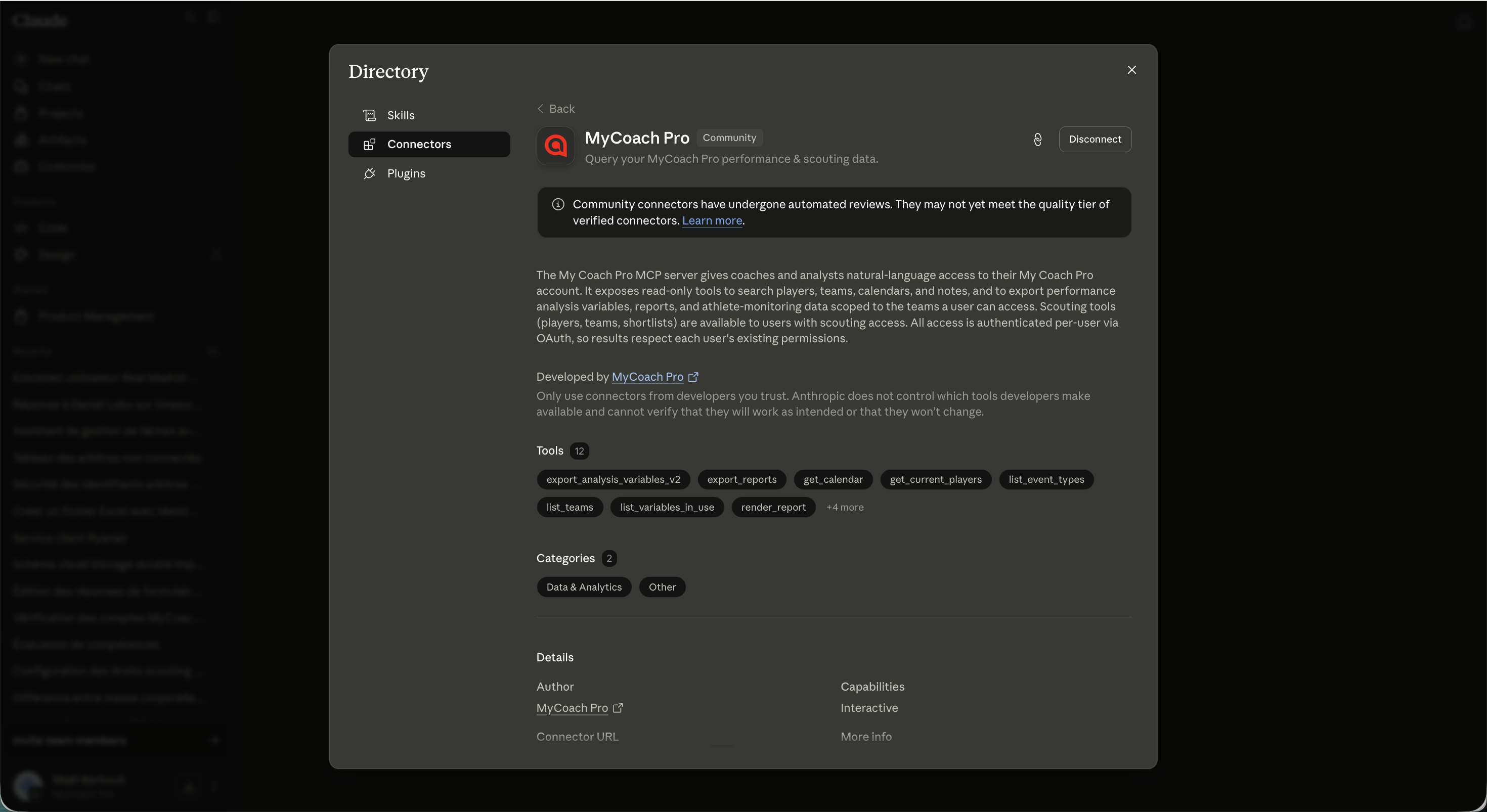Expand the '+4 more' tools link
This screenshot has width=1487, height=812.
tap(845, 507)
